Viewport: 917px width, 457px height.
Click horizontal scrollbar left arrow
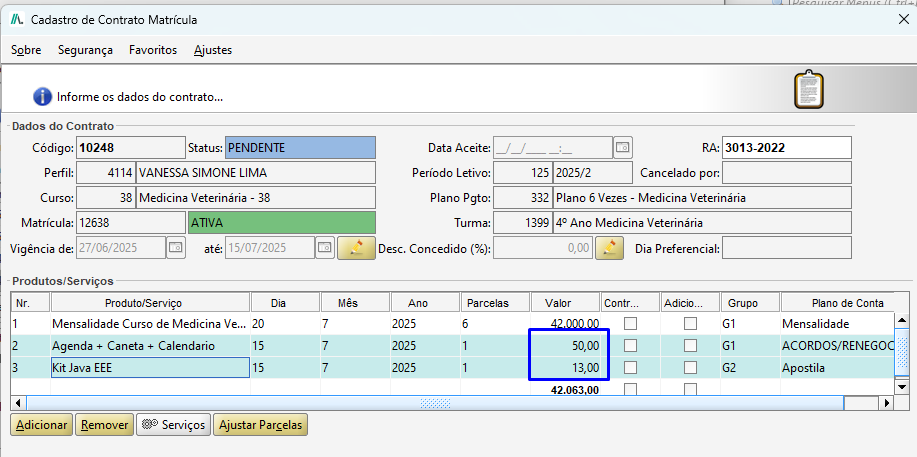tap(19, 403)
